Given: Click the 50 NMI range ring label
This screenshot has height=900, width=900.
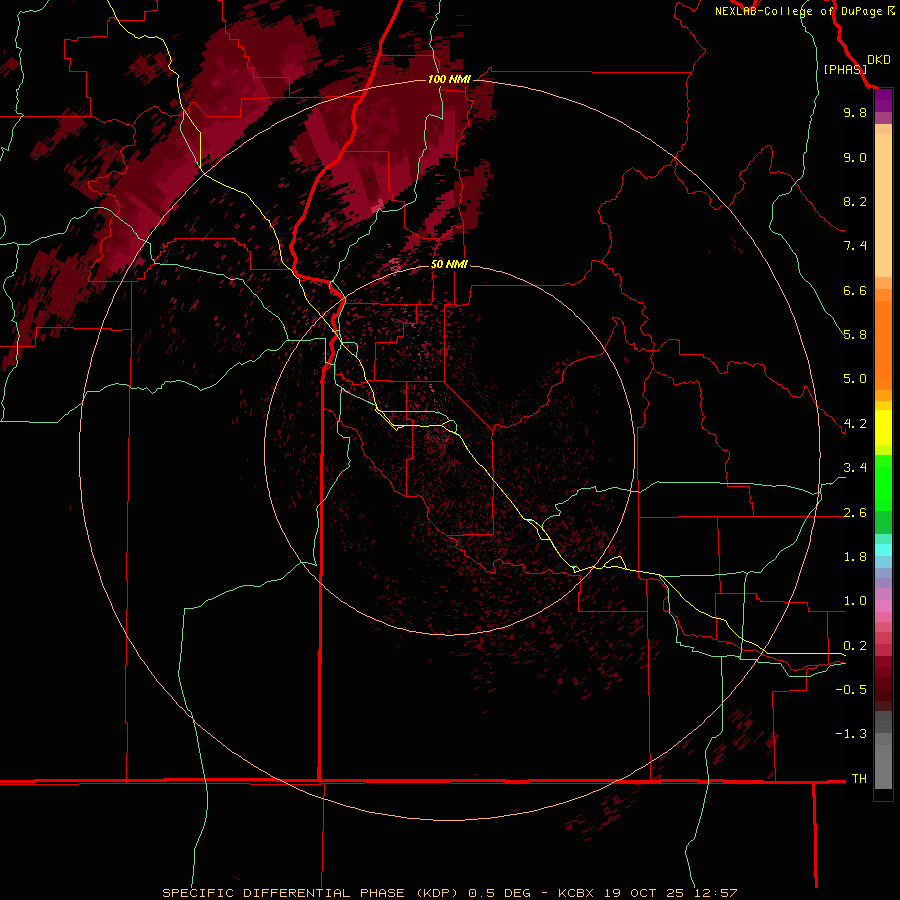Looking at the screenshot, I should click(x=449, y=264).
